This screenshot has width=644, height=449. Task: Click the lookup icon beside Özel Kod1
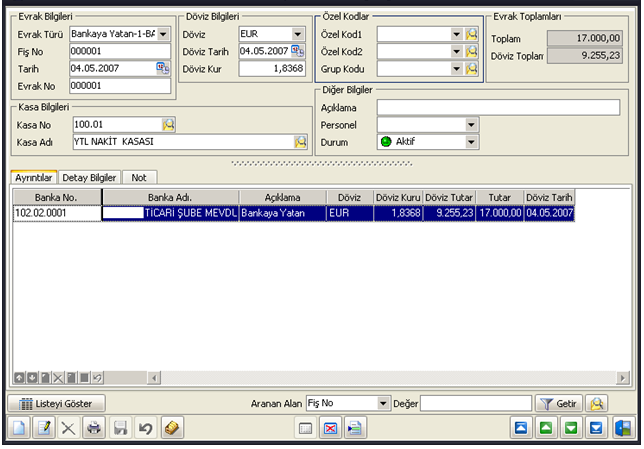(472, 34)
